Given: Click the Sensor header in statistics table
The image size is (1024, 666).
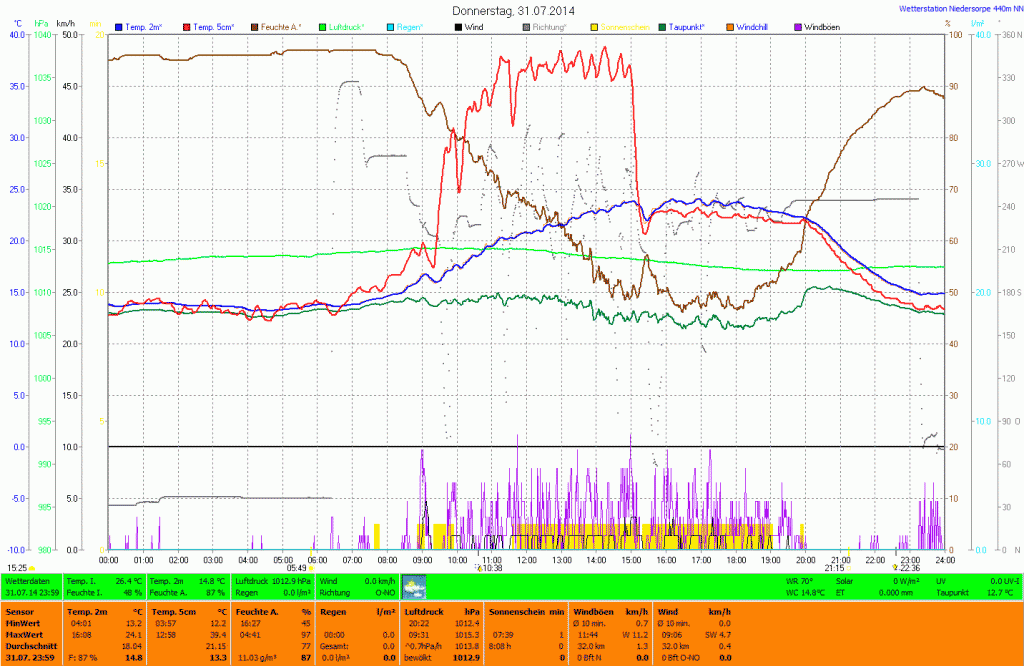Looking at the screenshot, I should point(19,610).
